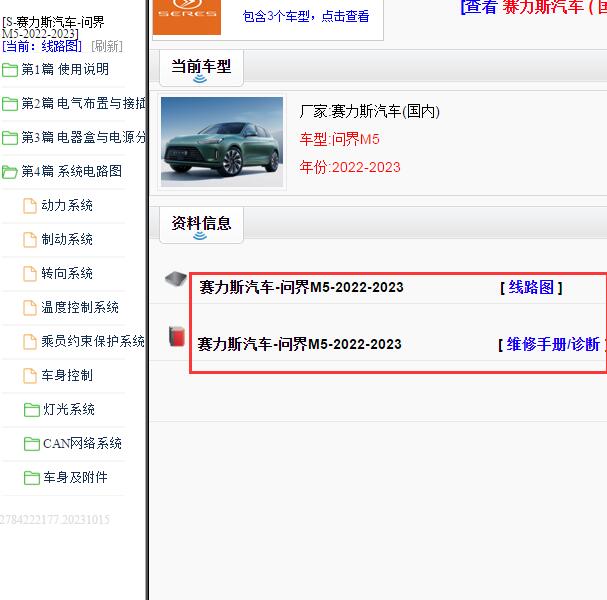This screenshot has width=607, height=600.
Task: Select the 当前车型 tab
Action: coord(201,67)
